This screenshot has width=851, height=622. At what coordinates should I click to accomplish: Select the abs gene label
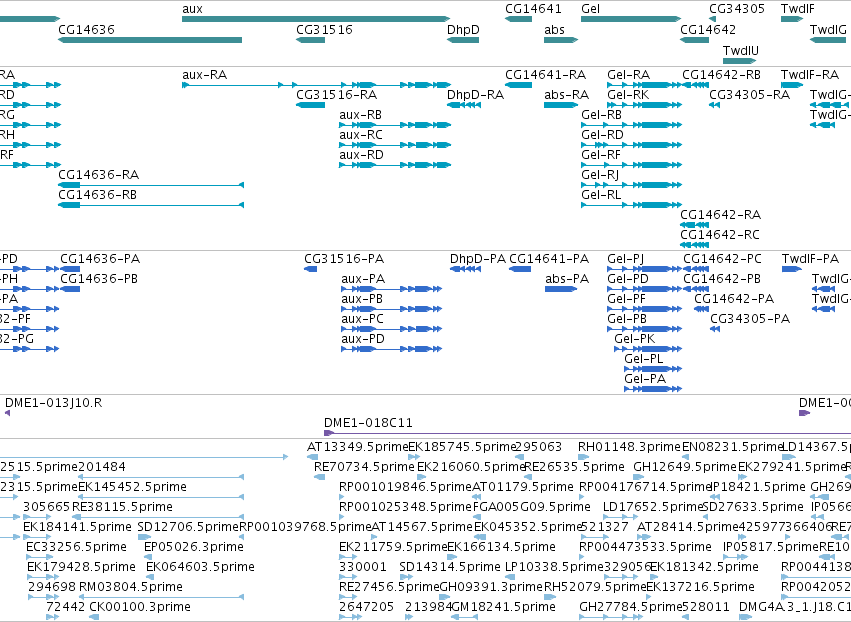[x=554, y=29]
